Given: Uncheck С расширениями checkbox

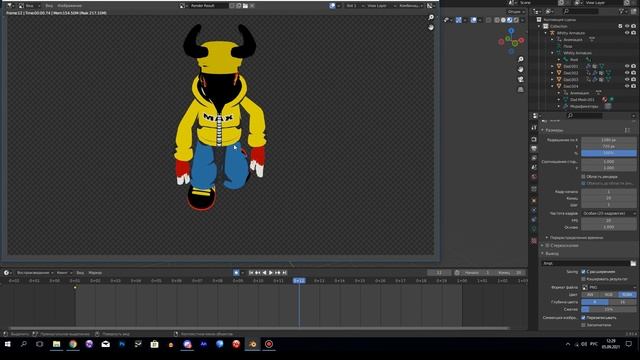Looking at the screenshot, I should [583, 271].
